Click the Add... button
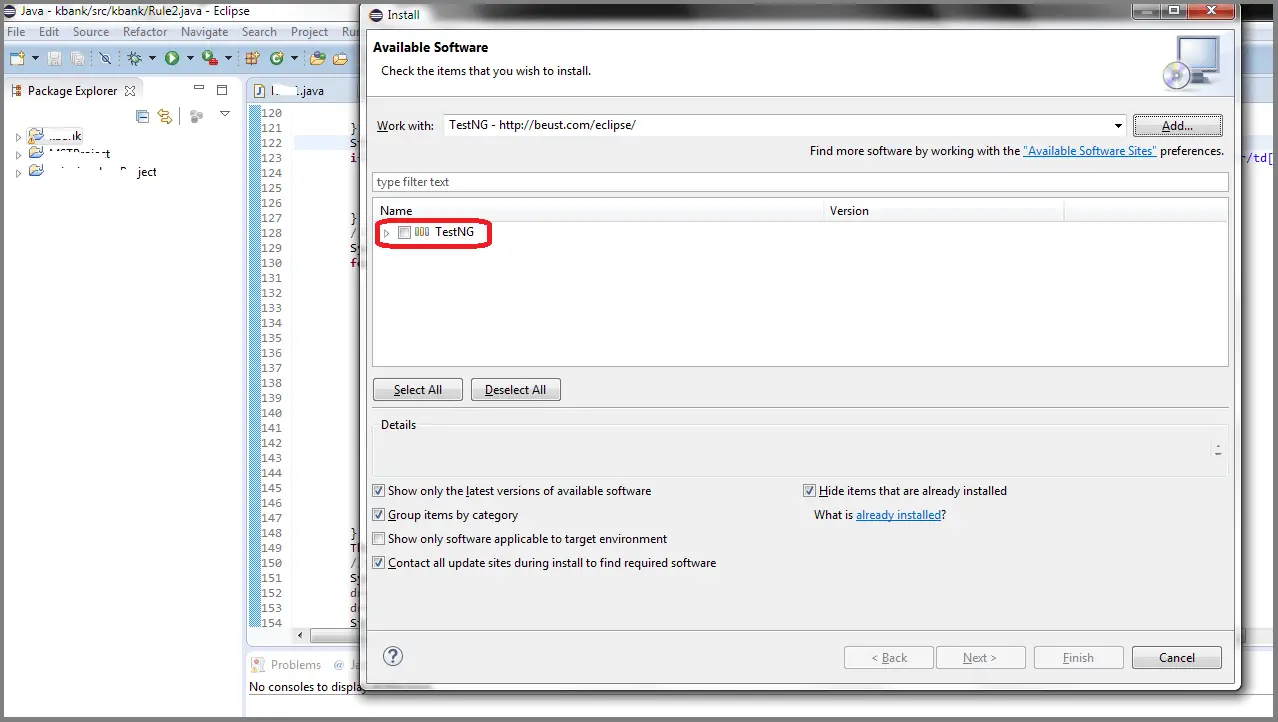The image size is (1278, 722). 1177,126
